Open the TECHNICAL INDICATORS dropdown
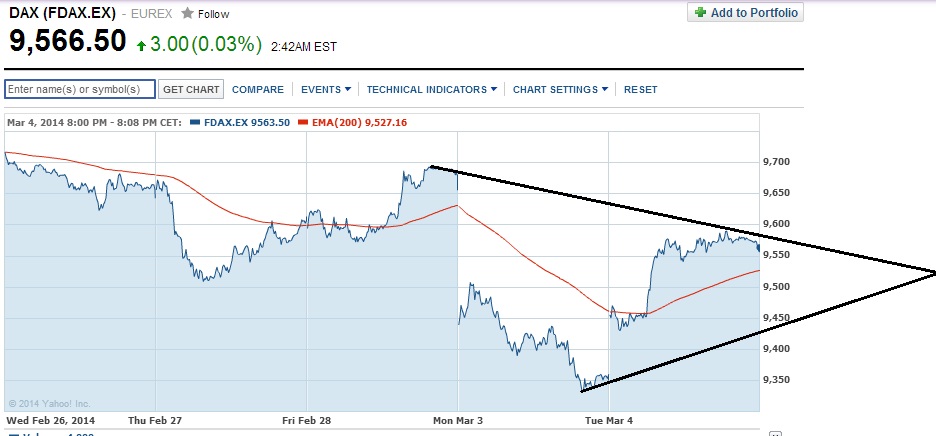The image size is (936, 436). [431, 89]
